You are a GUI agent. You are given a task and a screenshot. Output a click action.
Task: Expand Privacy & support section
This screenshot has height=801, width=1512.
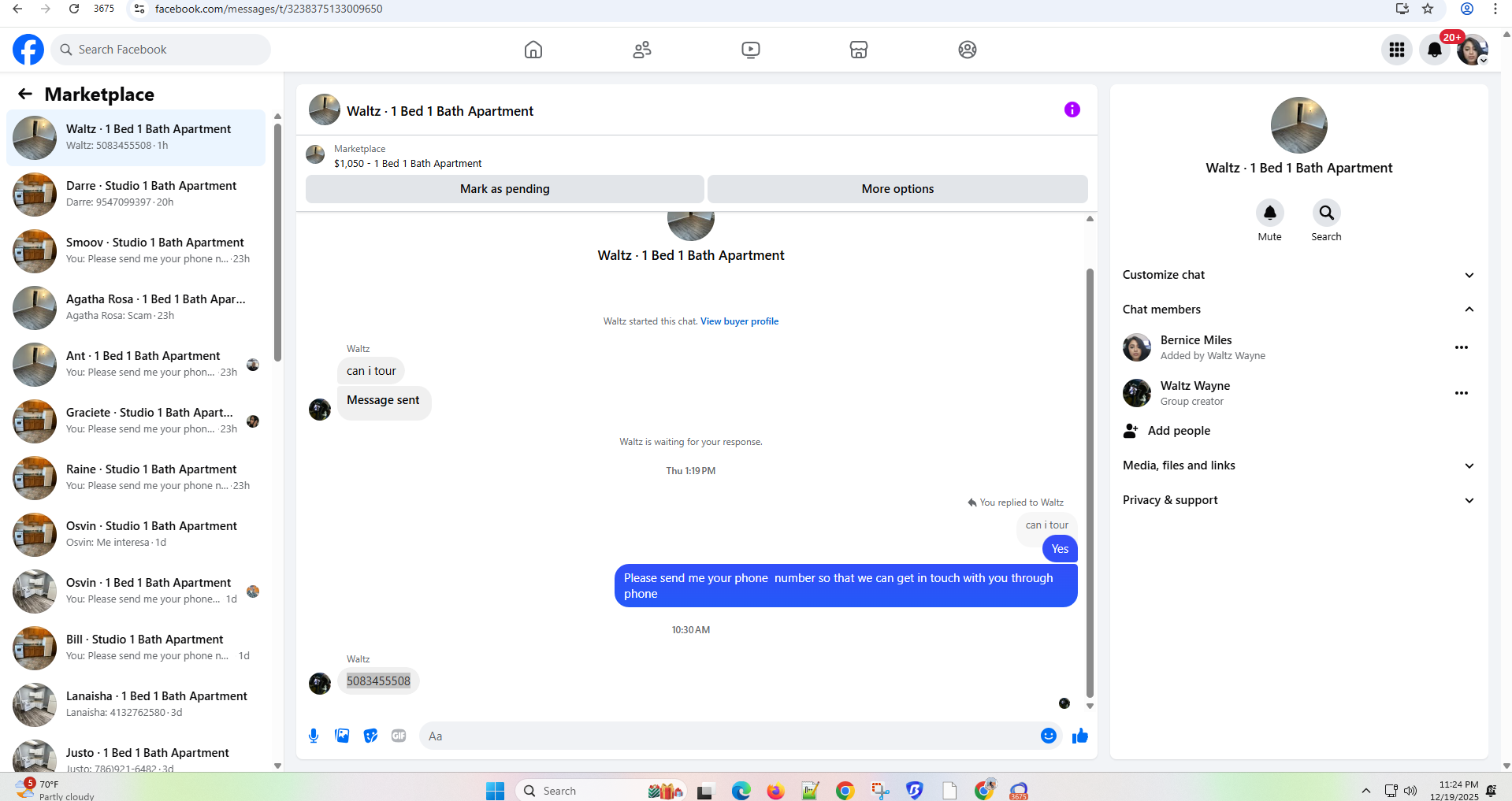(1298, 500)
